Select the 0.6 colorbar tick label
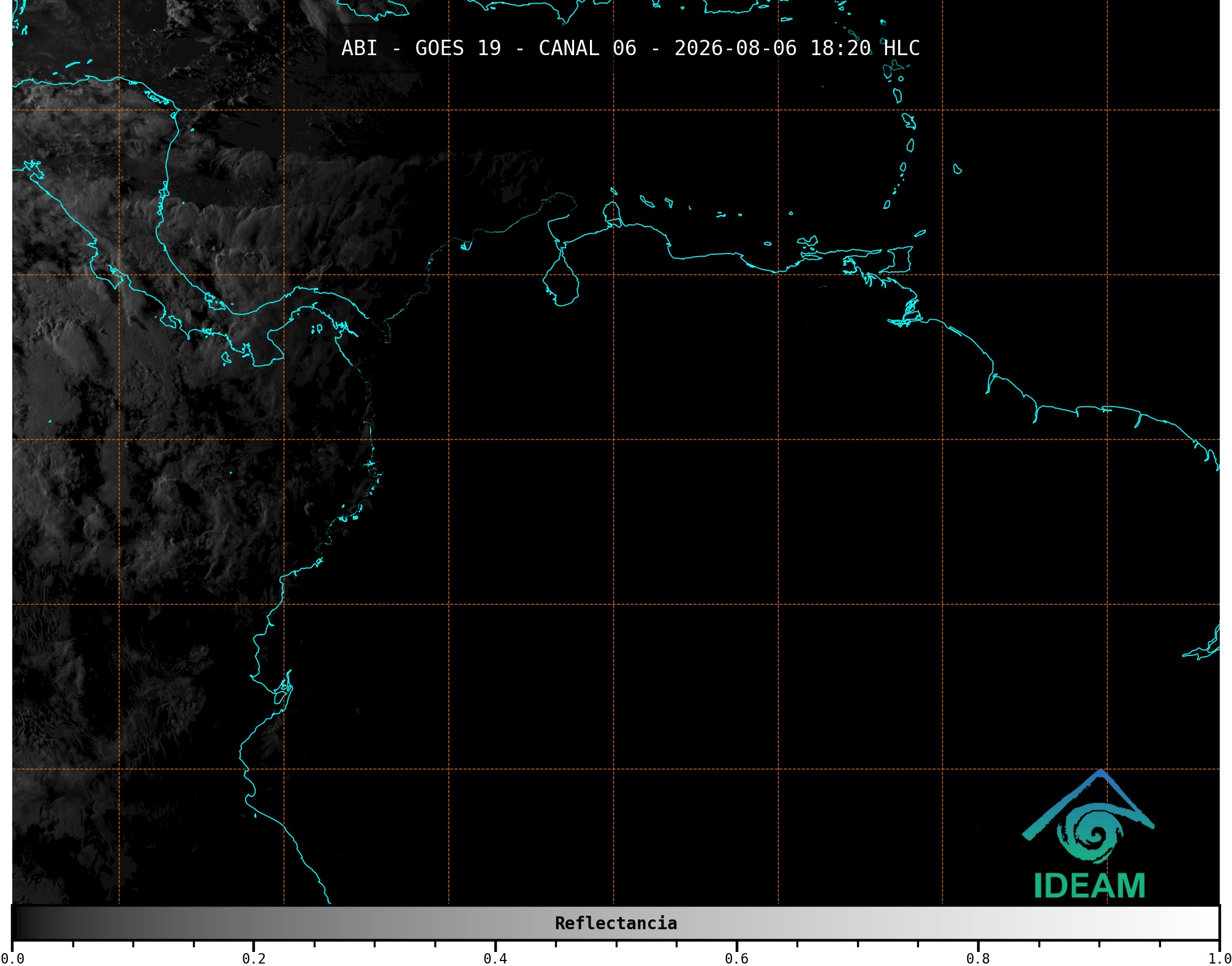1232x966 pixels. pos(736,959)
